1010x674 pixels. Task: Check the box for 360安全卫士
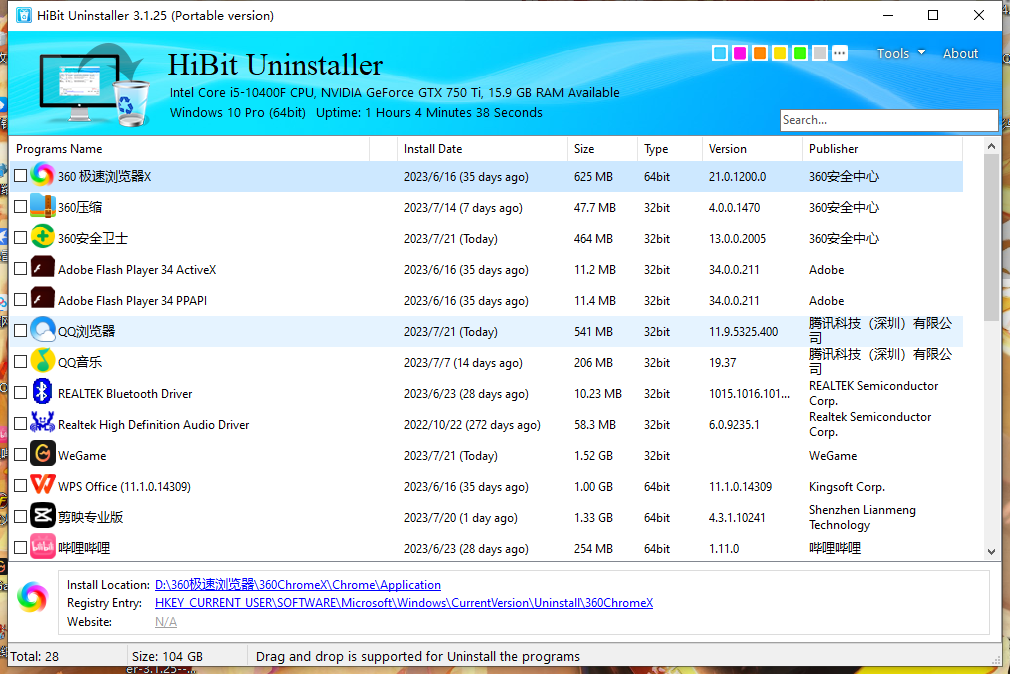(x=21, y=238)
